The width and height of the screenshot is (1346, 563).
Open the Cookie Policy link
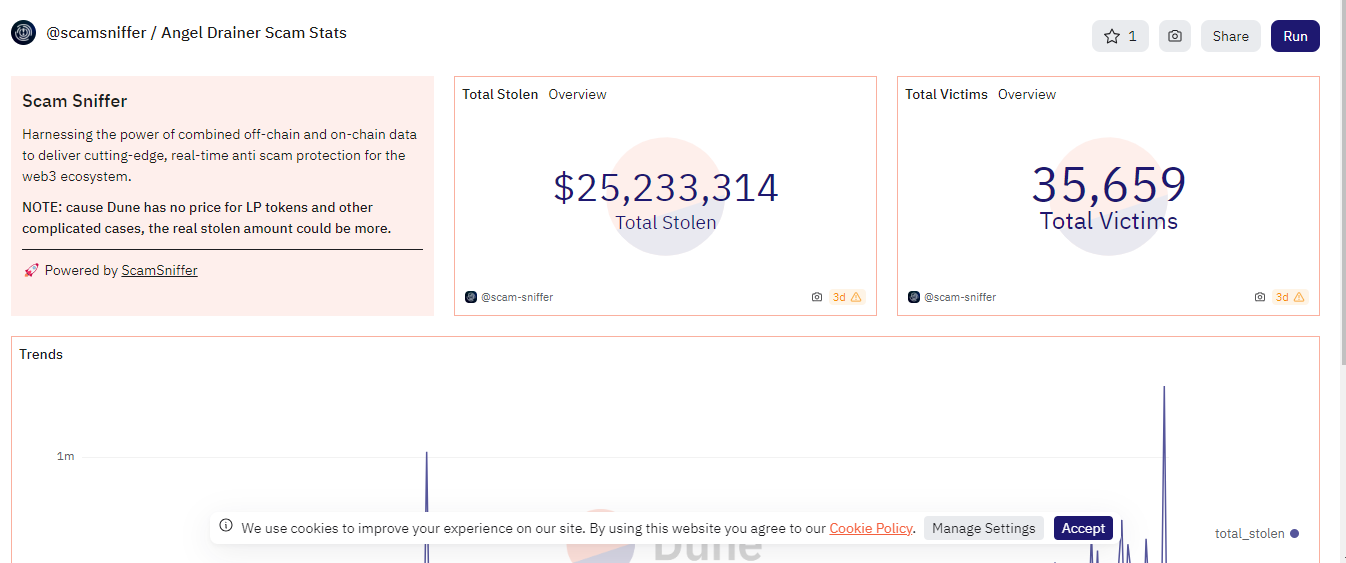[x=870, y=528]
